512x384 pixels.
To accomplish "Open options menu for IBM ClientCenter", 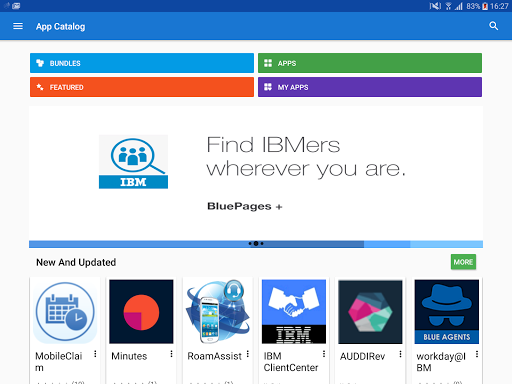I will tap(324, 354).
